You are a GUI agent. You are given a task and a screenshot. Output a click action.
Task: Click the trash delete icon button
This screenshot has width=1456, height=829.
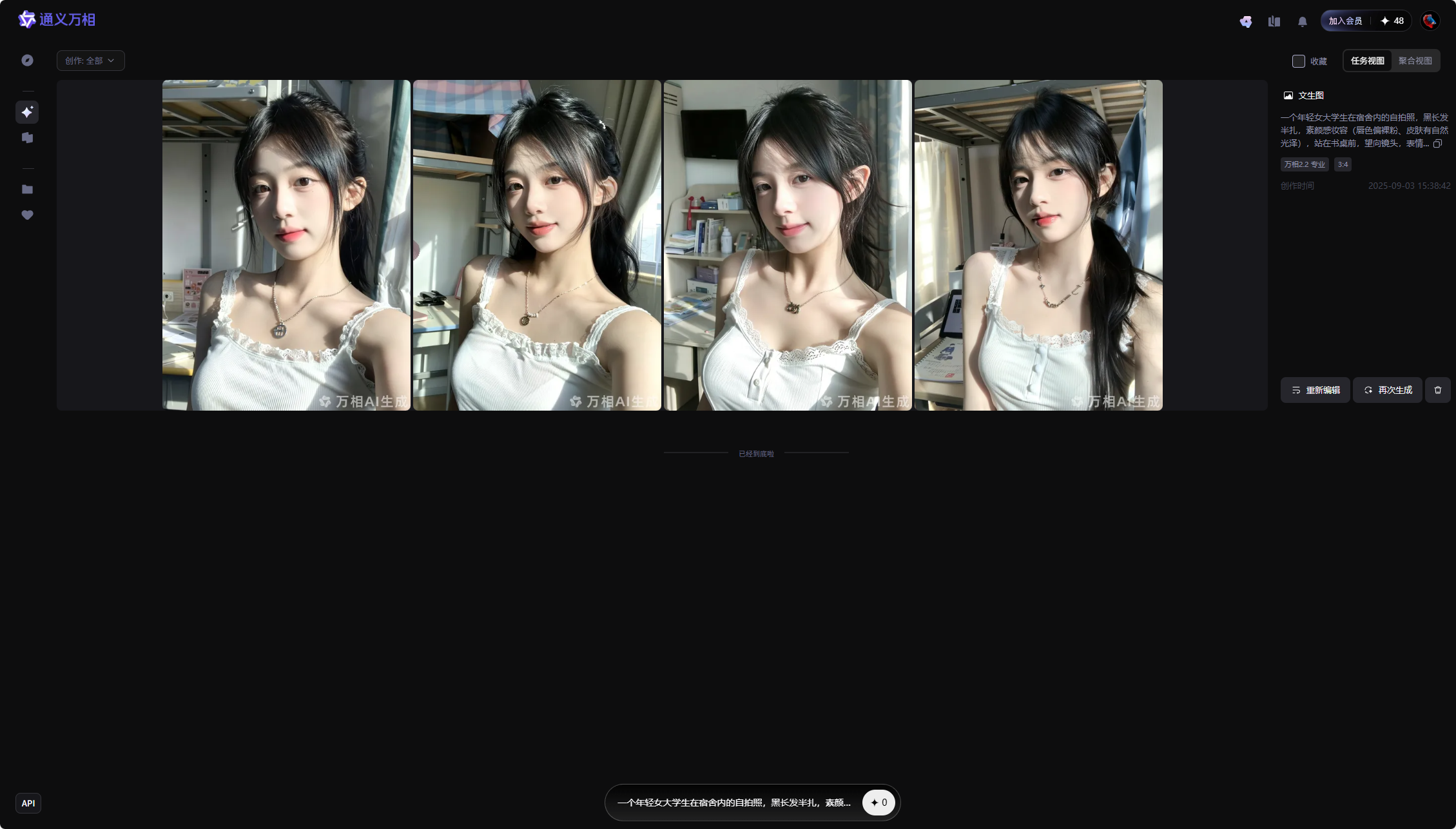(1437, 390)
